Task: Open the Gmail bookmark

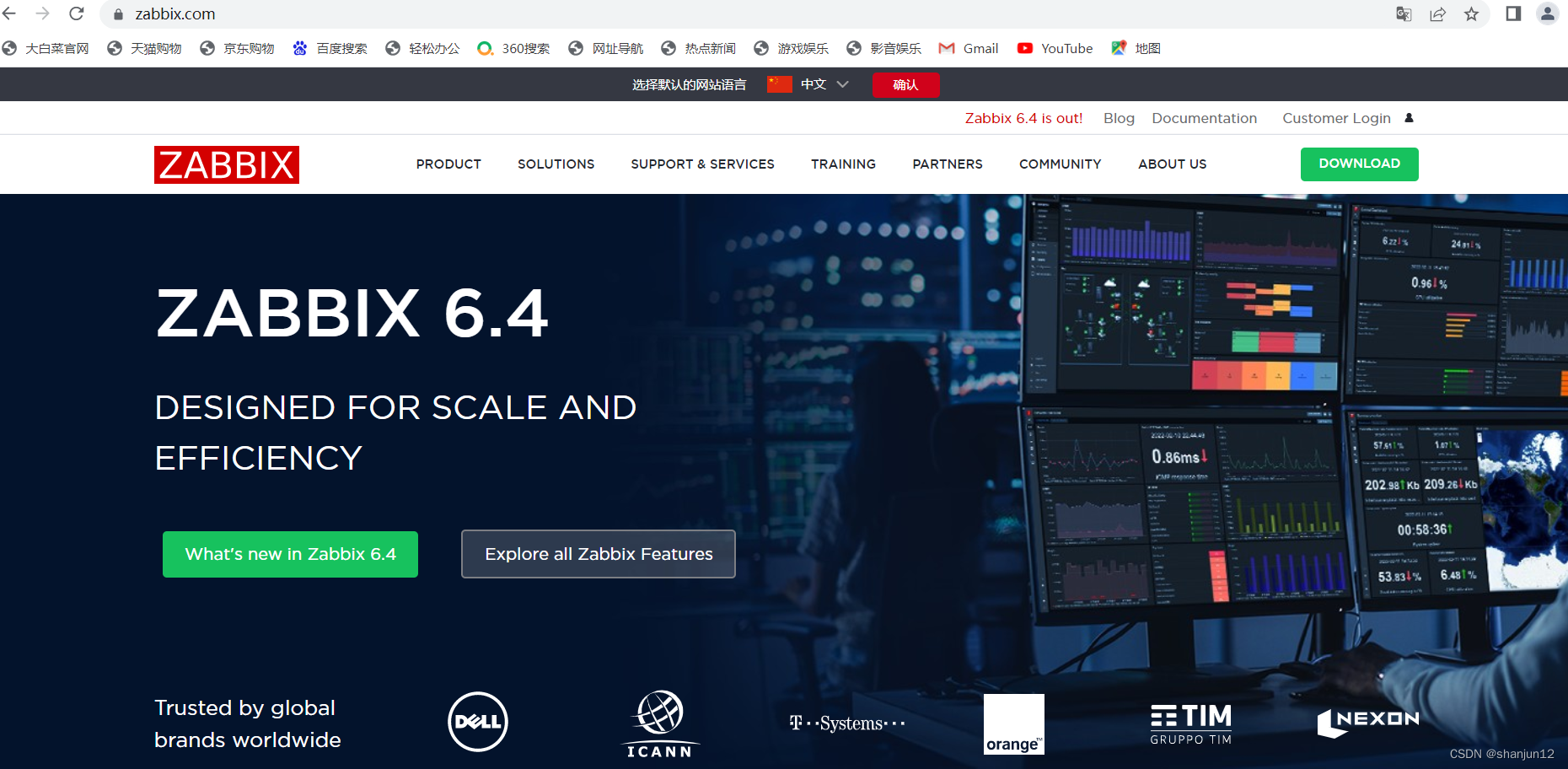Action: pyautogui.click(x=969, y=49)
